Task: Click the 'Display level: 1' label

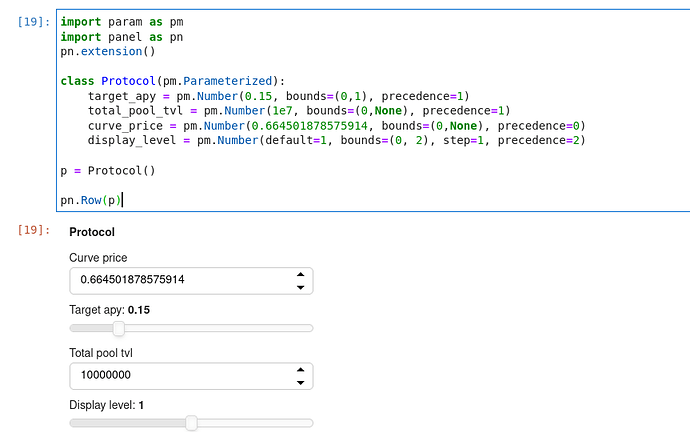Action: coord(106,405)
